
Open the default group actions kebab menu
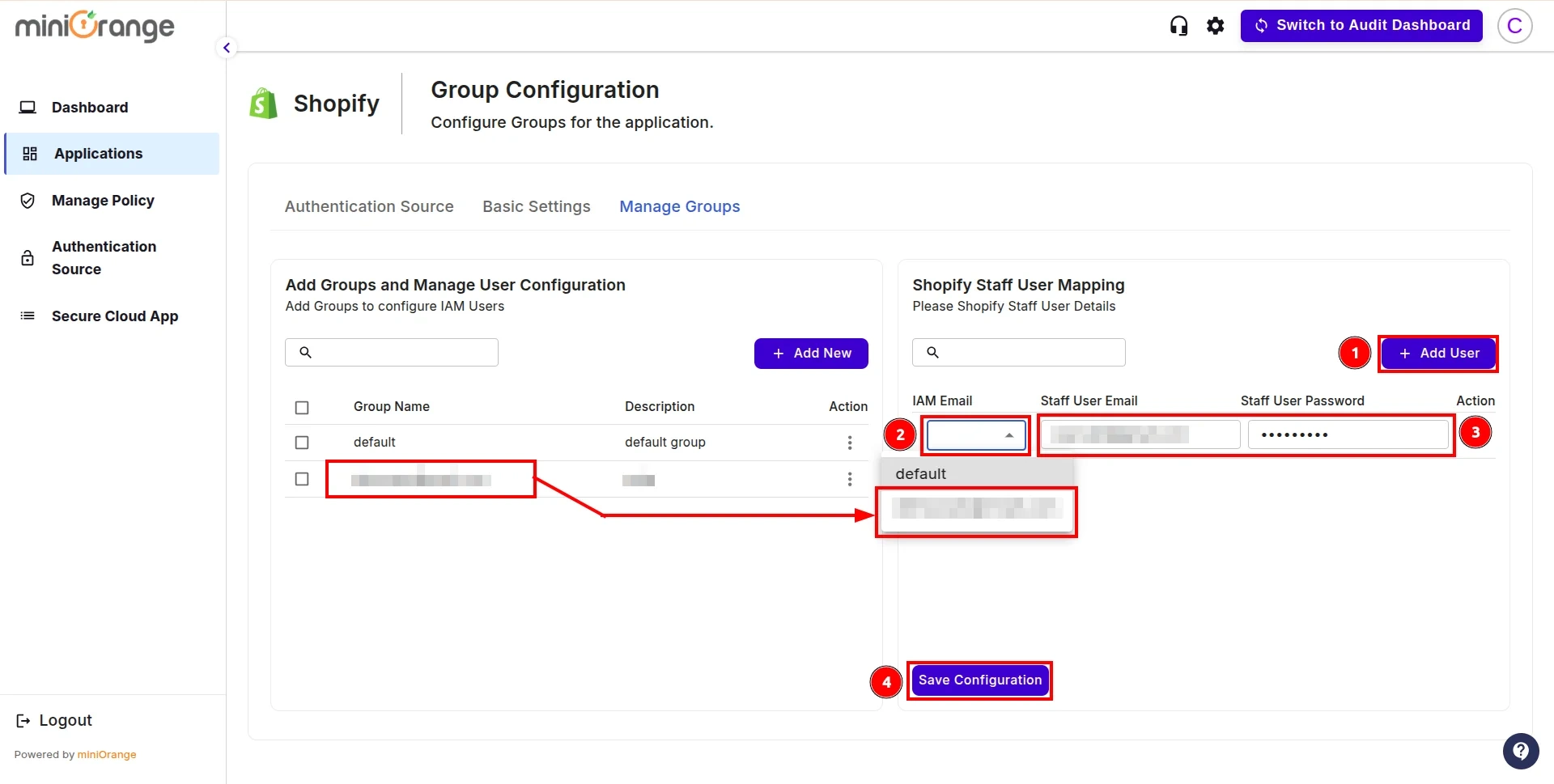pyautogui.click(x=850, y=443)
